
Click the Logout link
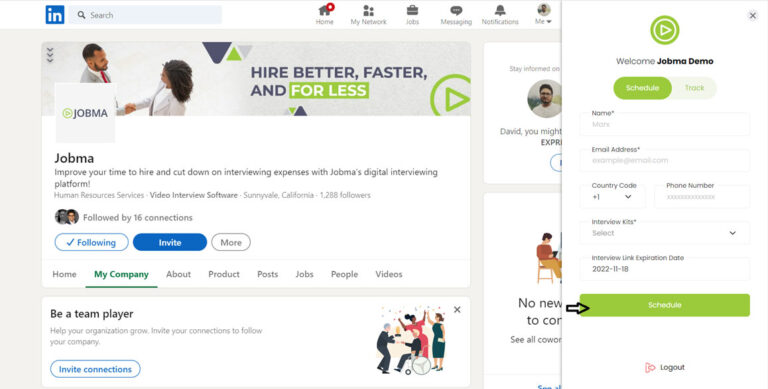coord(672,367)
